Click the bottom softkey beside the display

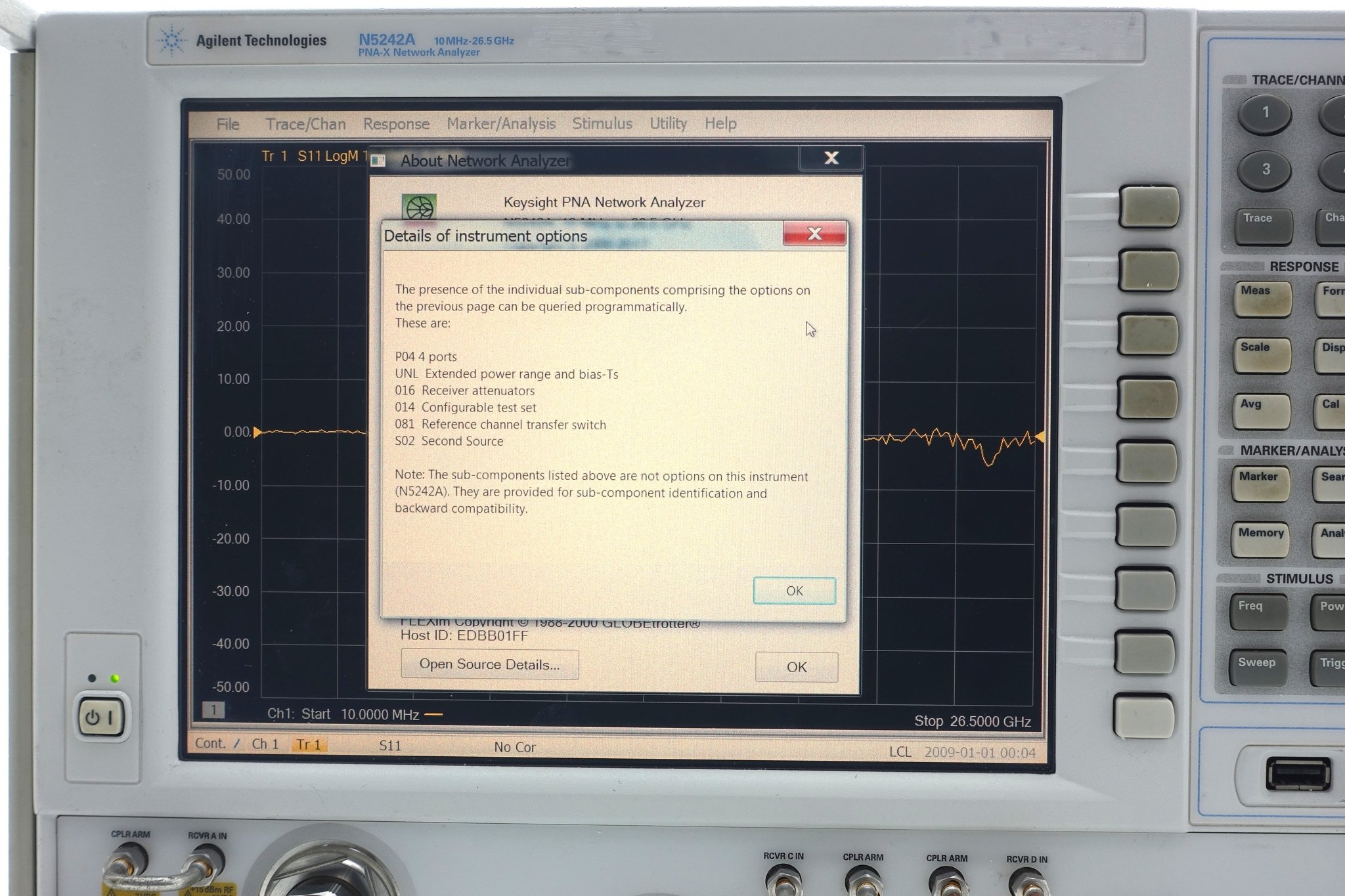1144,715
